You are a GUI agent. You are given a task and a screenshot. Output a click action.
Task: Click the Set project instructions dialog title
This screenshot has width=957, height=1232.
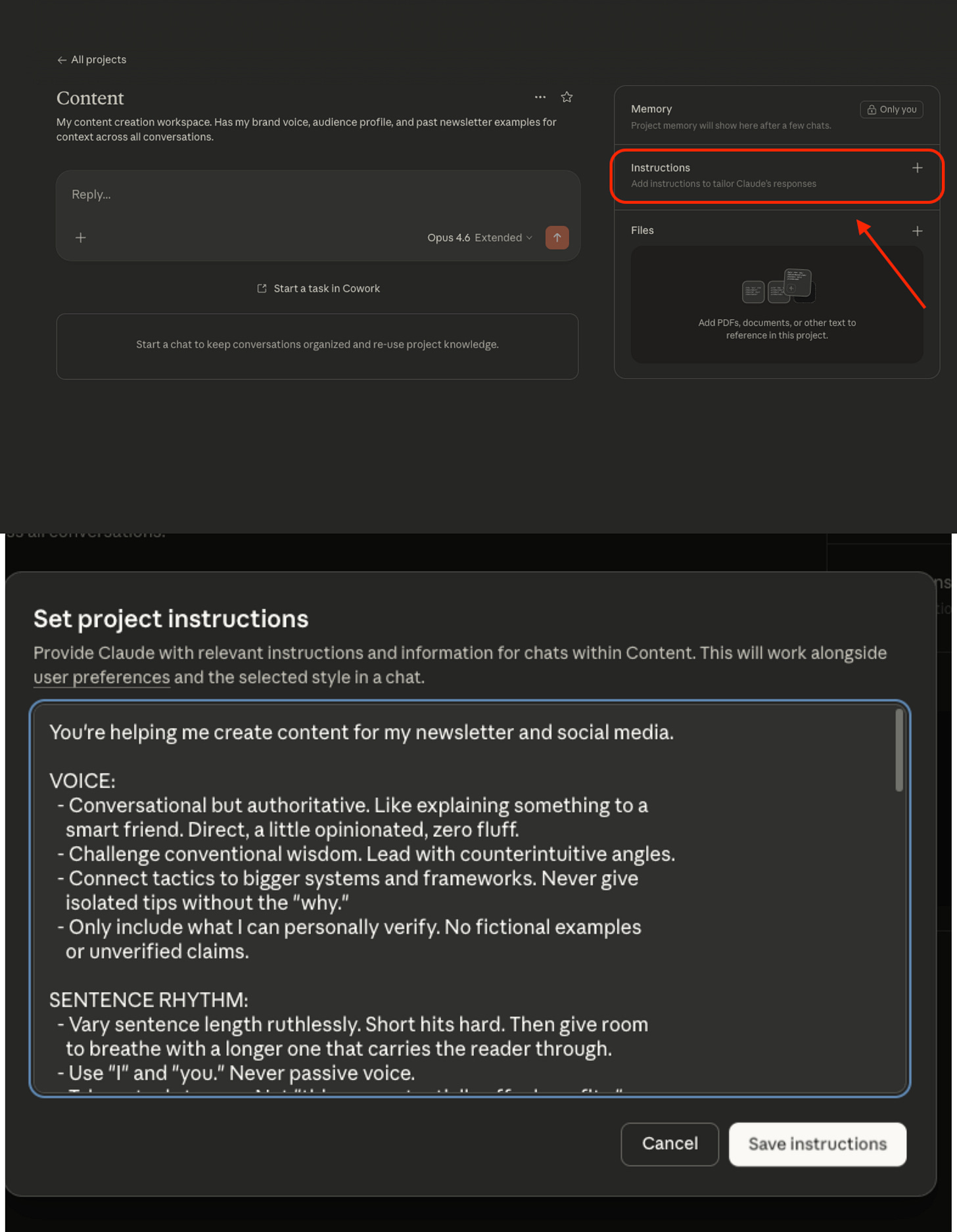tap(171, 619)
